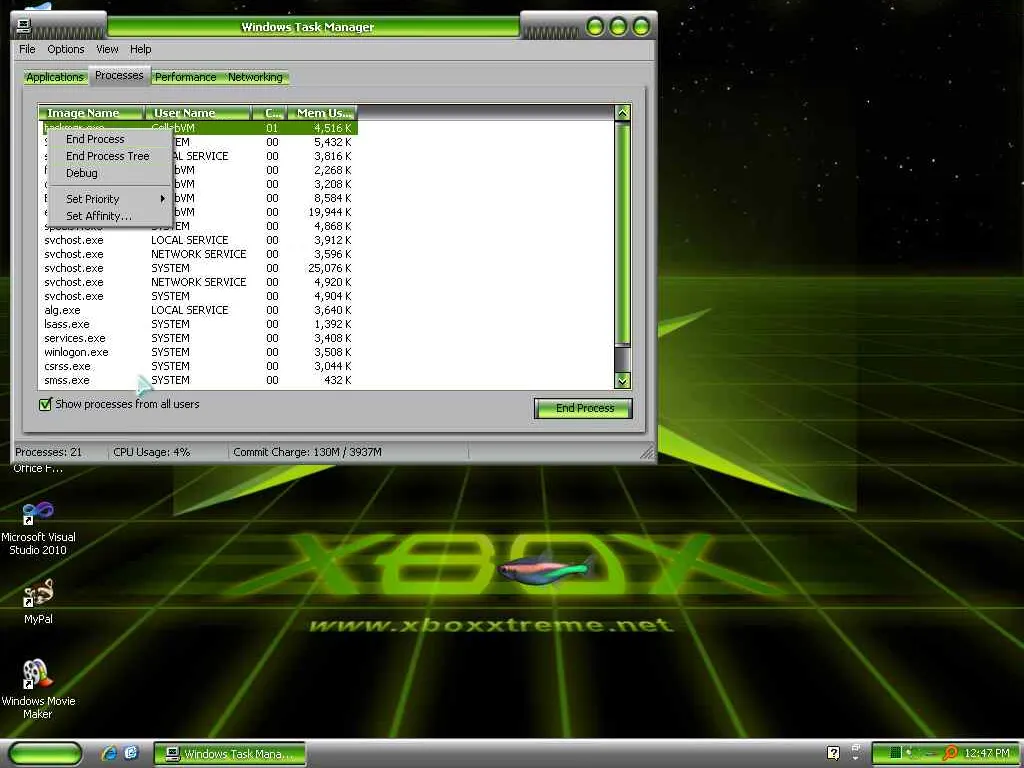Image resolution: width=1024 pixels, height=768 pixels.
Task: Expand the Set Priority submenu
Action: point(110,199)
